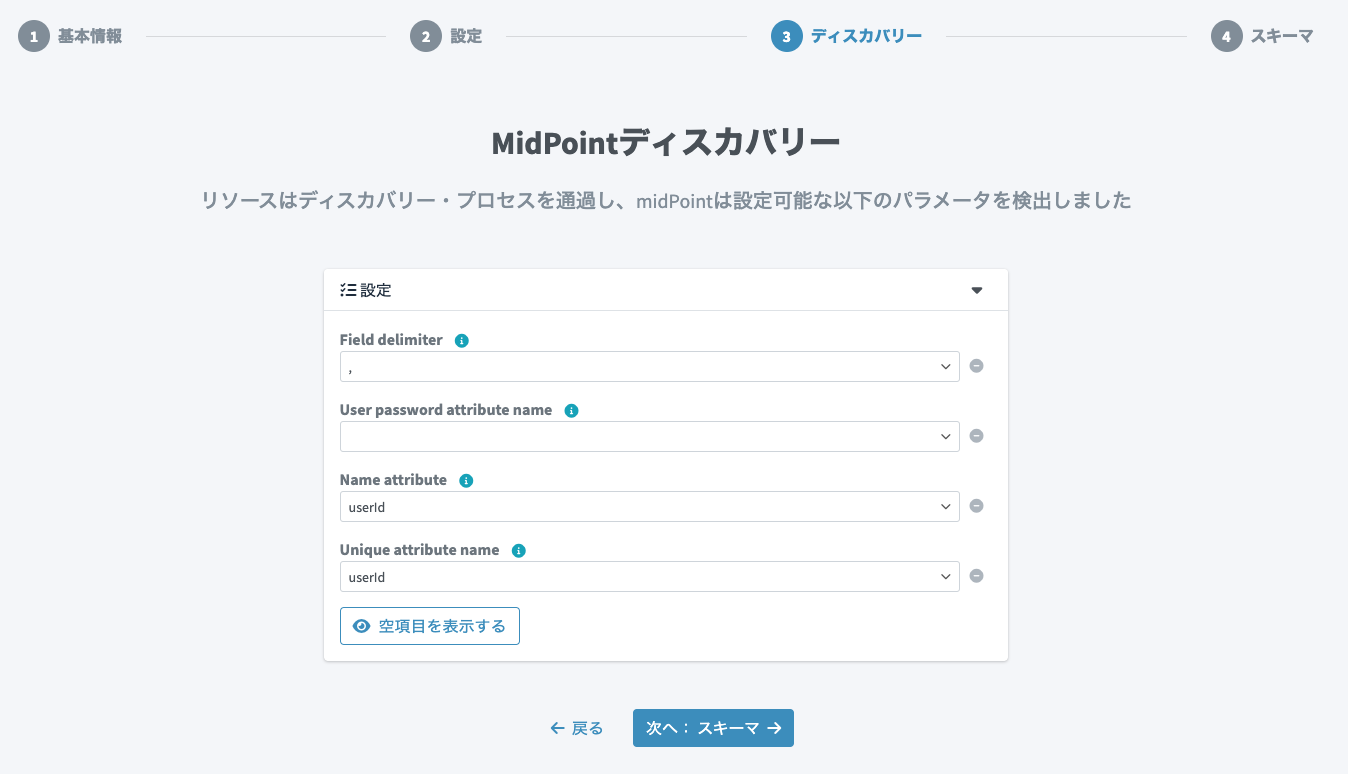Screen dimensions: 1348x774
Task: Remove the Field delimiter row with minus icon
Action: point(977,366)
